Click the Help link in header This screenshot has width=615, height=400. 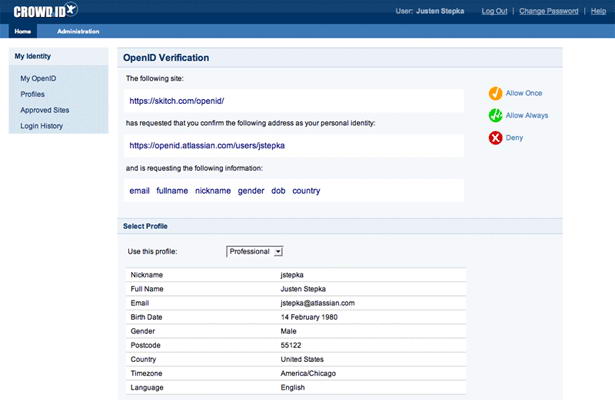tap(598, 11)
